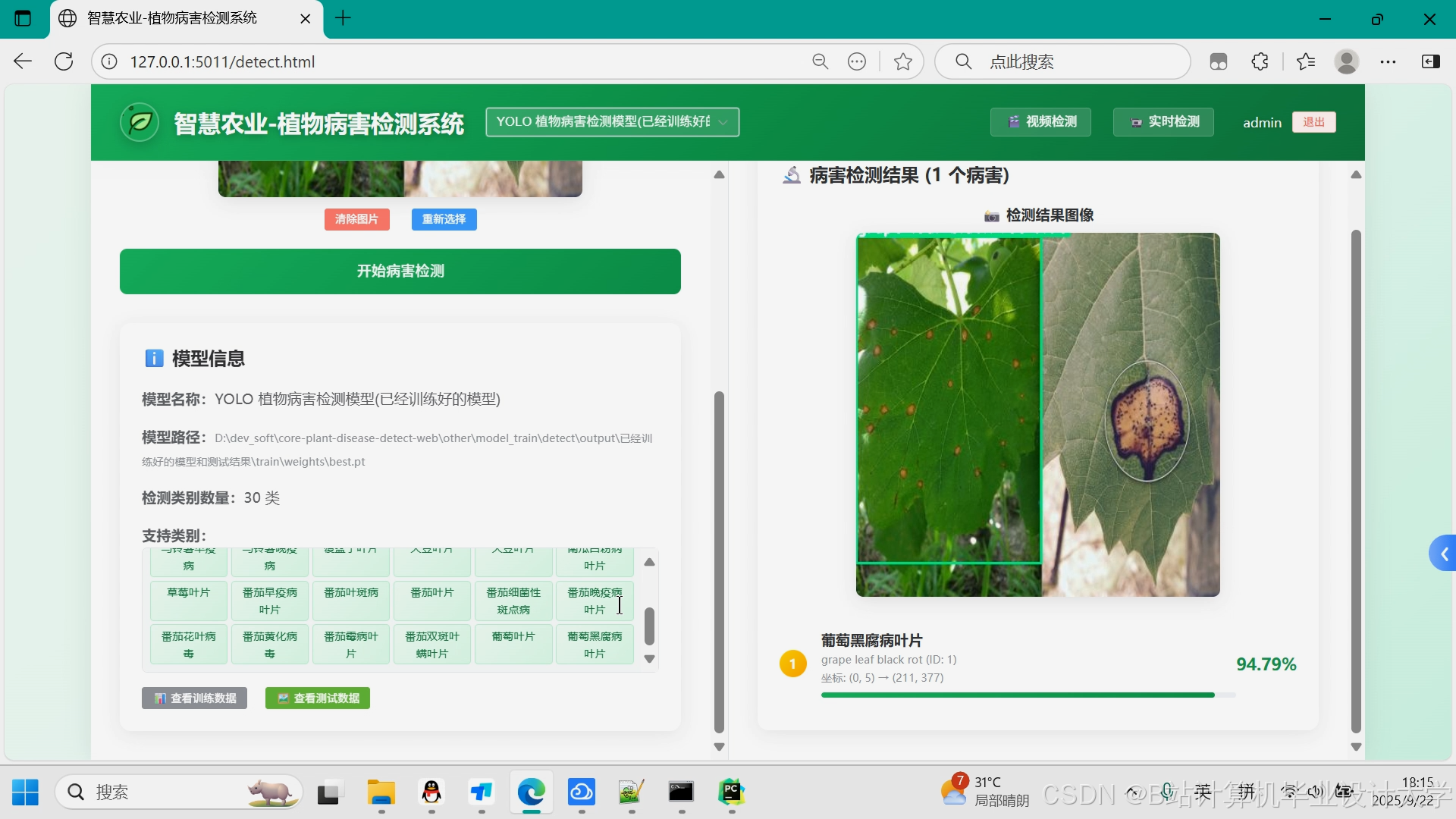1456x819 pixels.
Task: Open 查看测试数据 test data view
Action: [318, 698]
